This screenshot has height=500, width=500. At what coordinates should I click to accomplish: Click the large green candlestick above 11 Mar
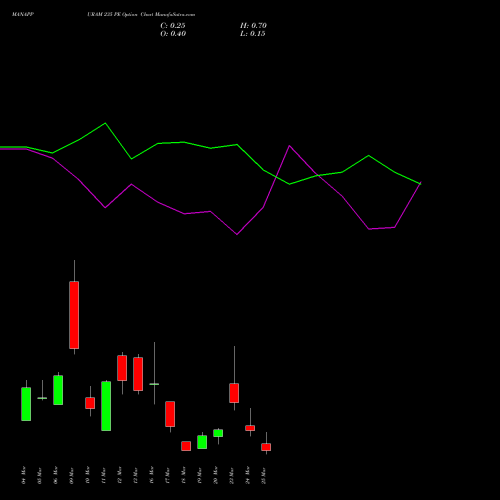pos(106,406)
